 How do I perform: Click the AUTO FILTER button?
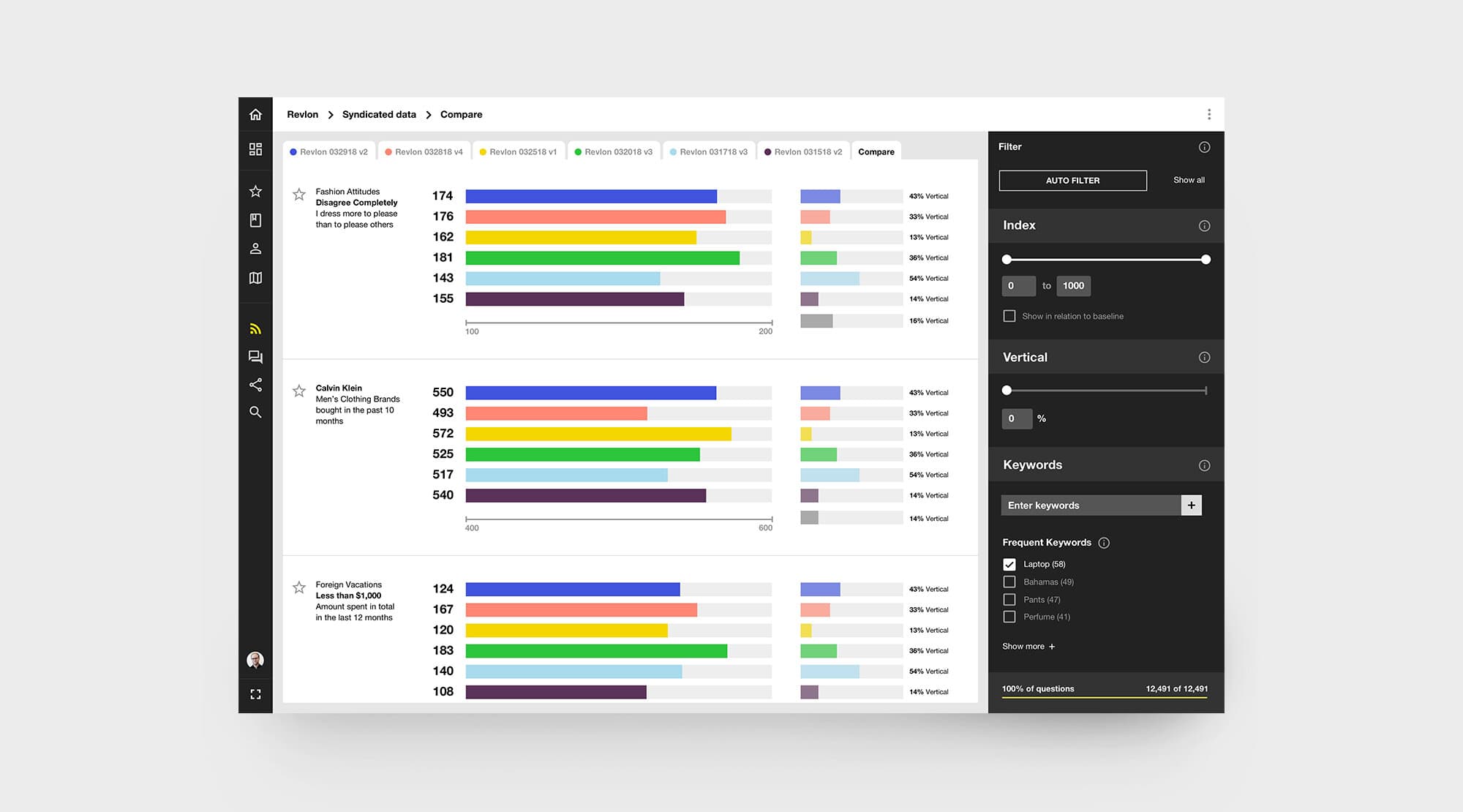coord(1072,181)
